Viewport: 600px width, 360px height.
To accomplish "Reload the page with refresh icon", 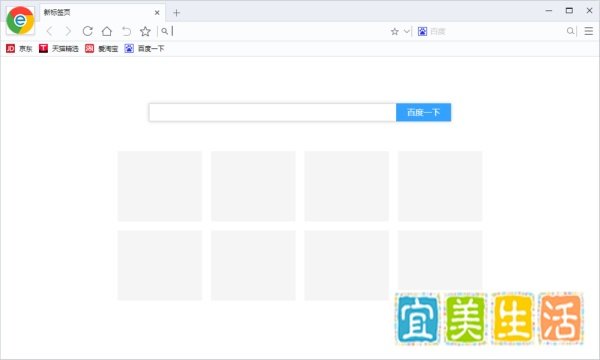I will pos(88,31).
